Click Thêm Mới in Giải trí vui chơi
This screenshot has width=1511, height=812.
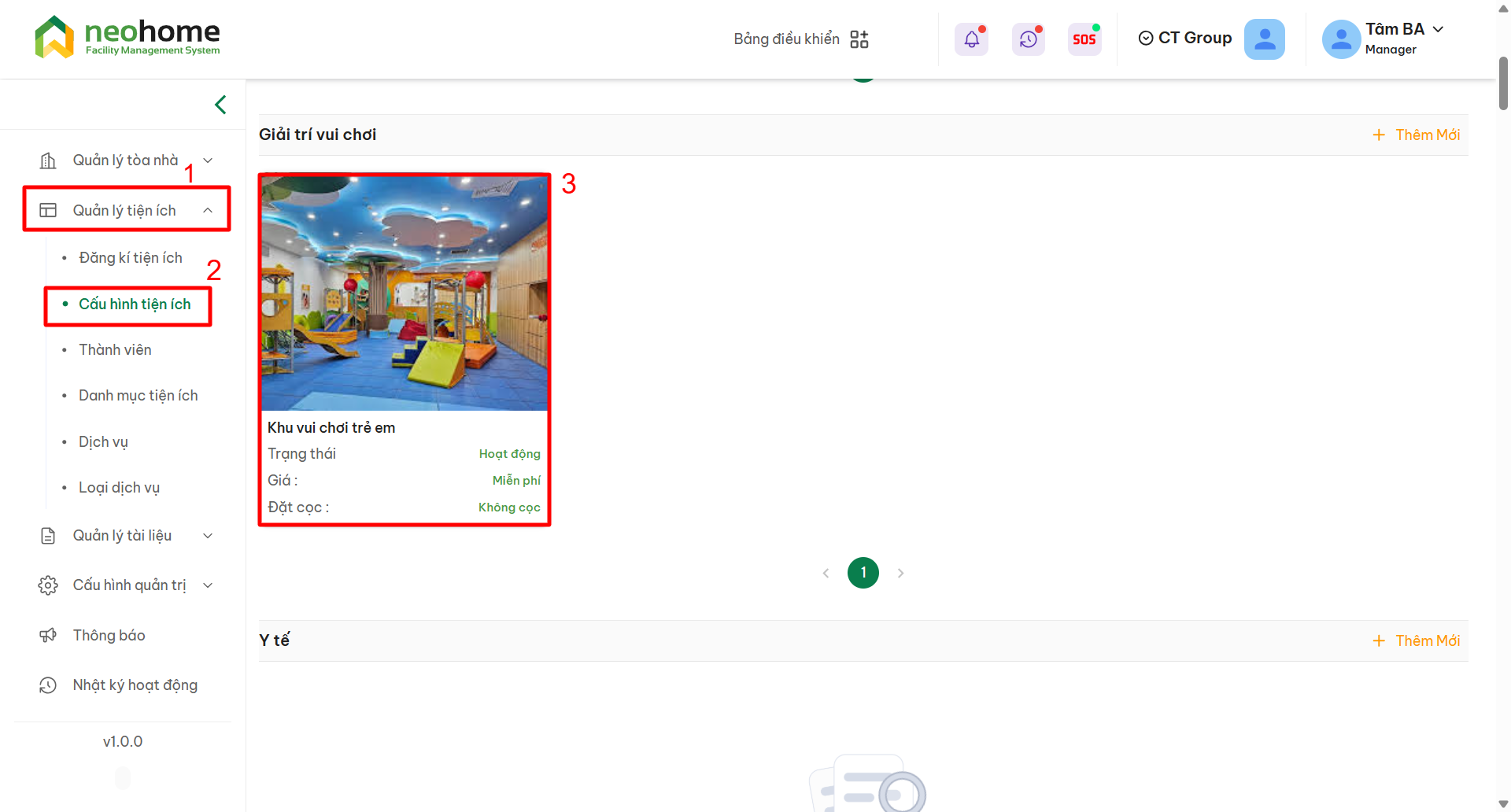click(x=1417, y=135)
